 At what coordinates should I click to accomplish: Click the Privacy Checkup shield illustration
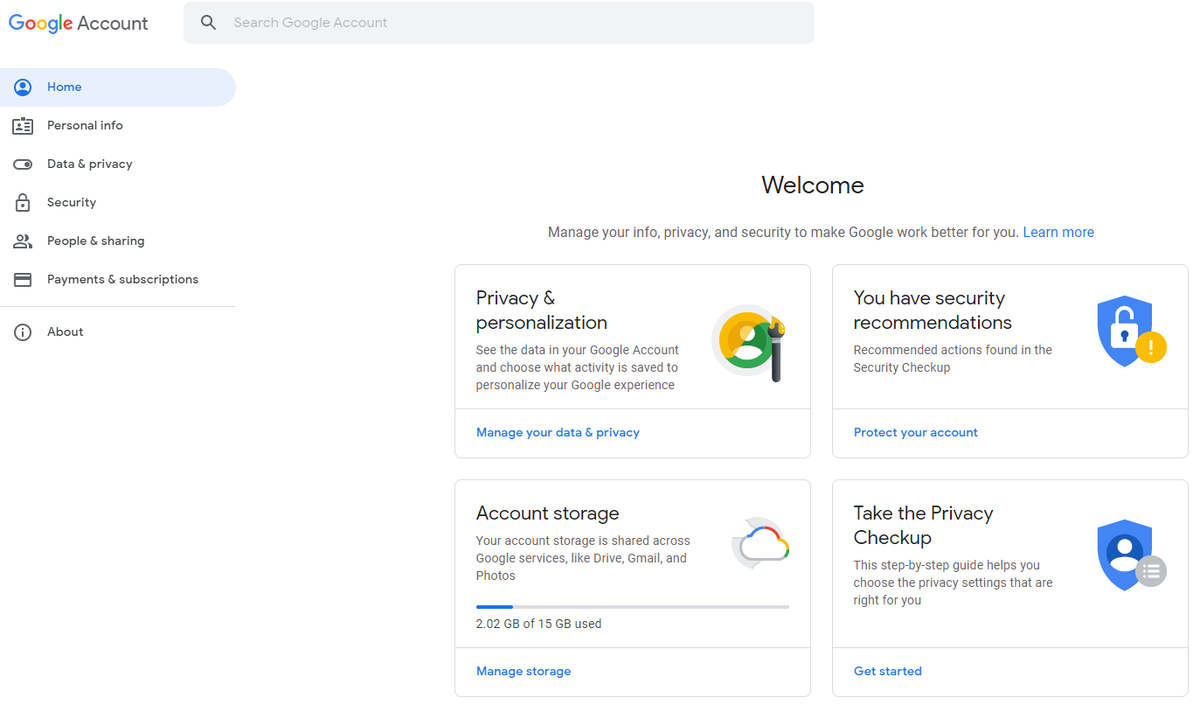[x=1130, y=554]
